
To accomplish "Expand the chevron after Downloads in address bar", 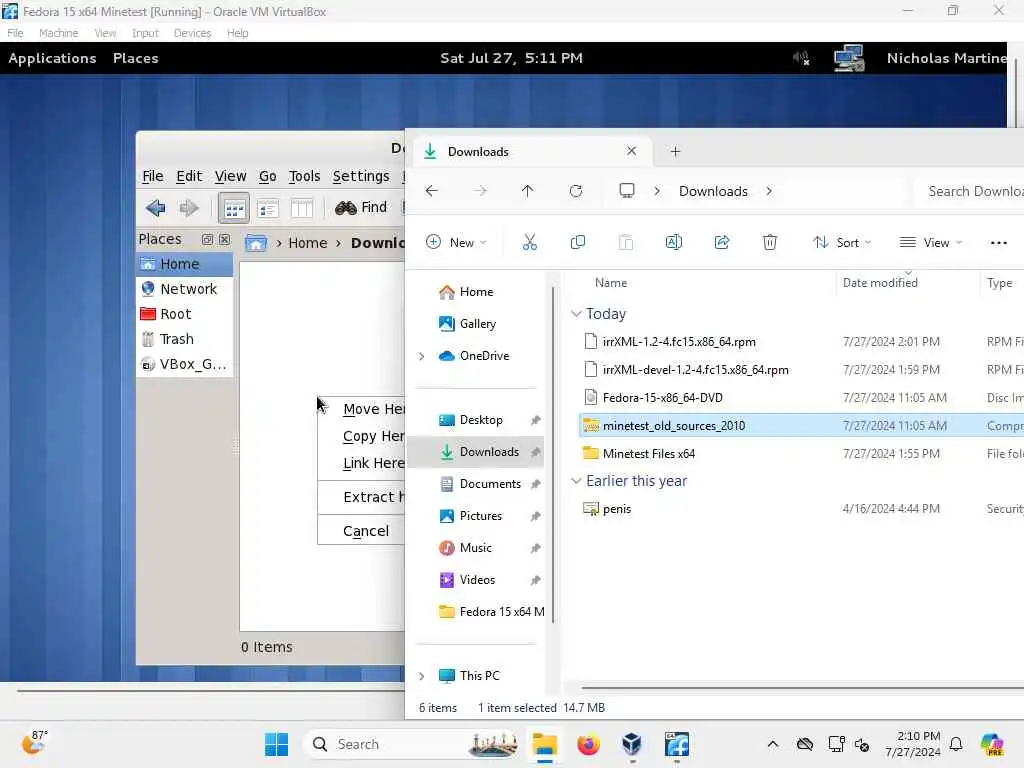I will (769, 191).
